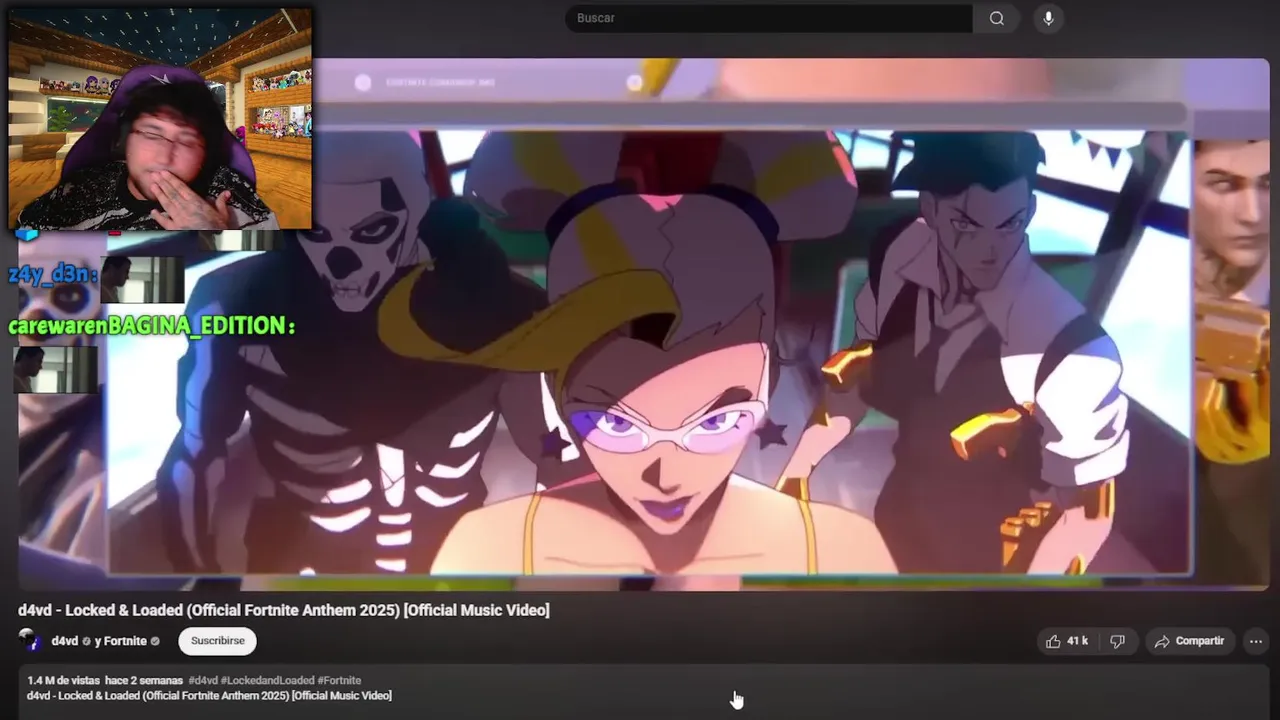
Task: Open the d4vd channel avatar
Action: pyautogui.click(x=31, y=641)
